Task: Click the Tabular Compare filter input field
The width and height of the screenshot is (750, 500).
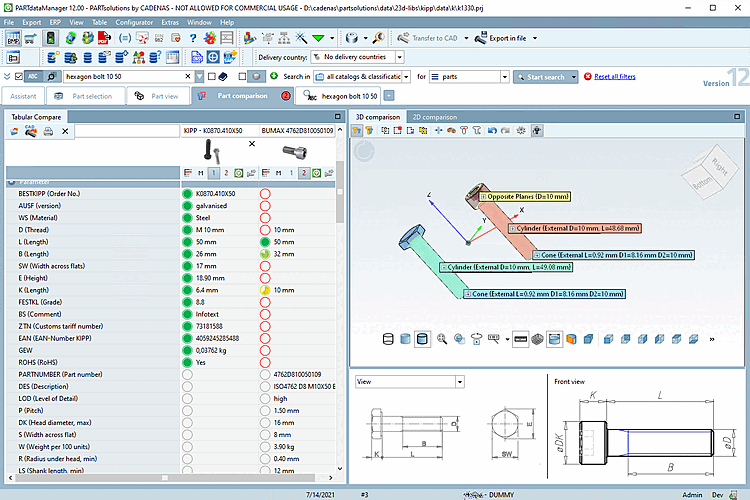Action: point(127,131)
